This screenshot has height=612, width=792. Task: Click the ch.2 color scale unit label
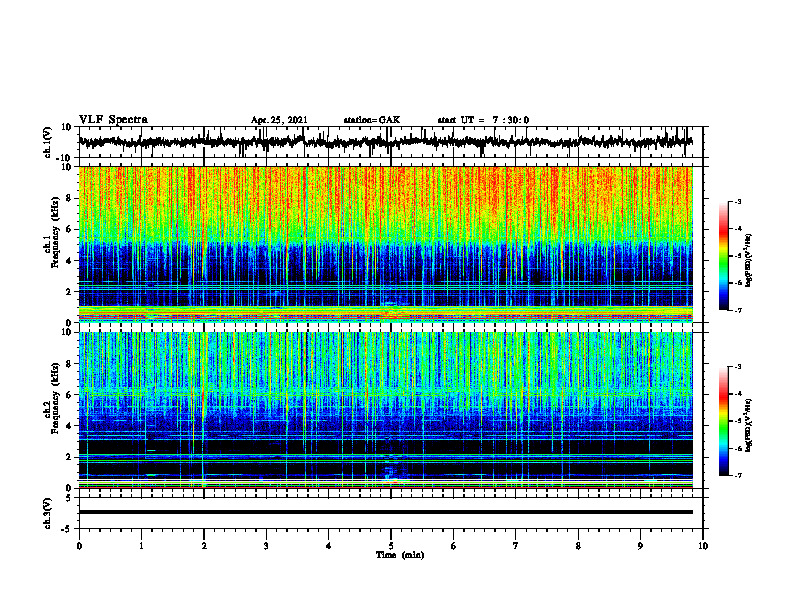pyautogui.click(x=749, y=425)
